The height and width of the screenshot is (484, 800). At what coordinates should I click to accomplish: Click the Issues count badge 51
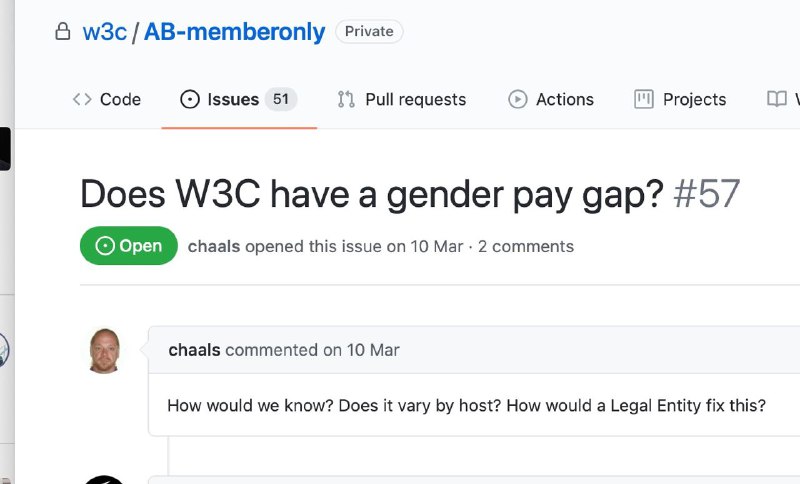[281, 99]
